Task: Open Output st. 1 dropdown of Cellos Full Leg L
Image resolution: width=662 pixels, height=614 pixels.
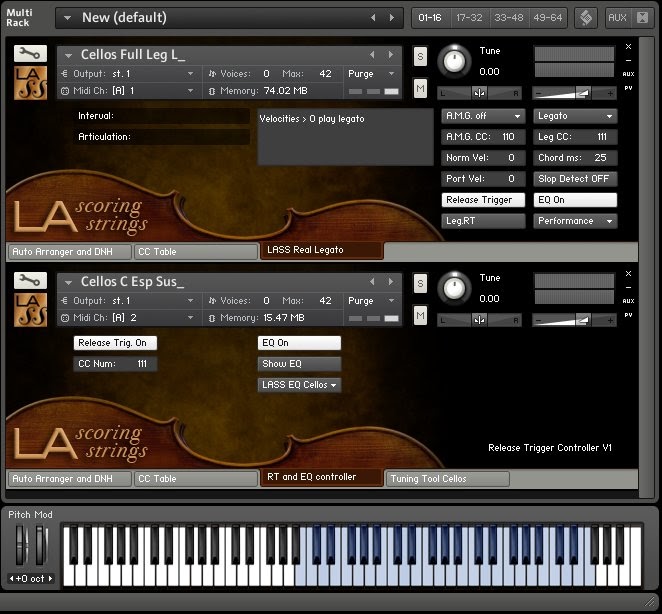Action: click(190, 74)
